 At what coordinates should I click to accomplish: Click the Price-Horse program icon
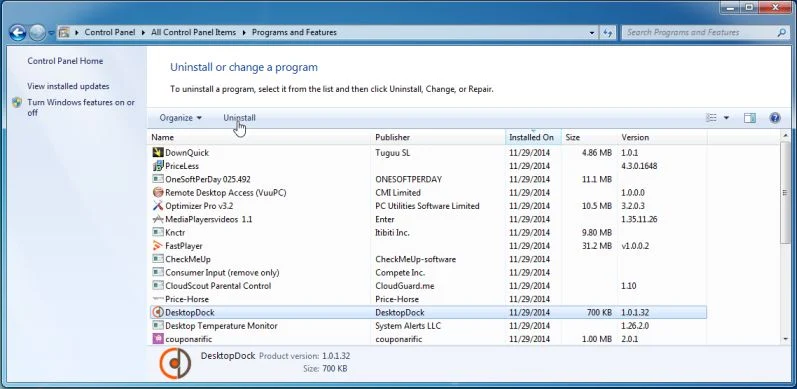coord(158,299)
